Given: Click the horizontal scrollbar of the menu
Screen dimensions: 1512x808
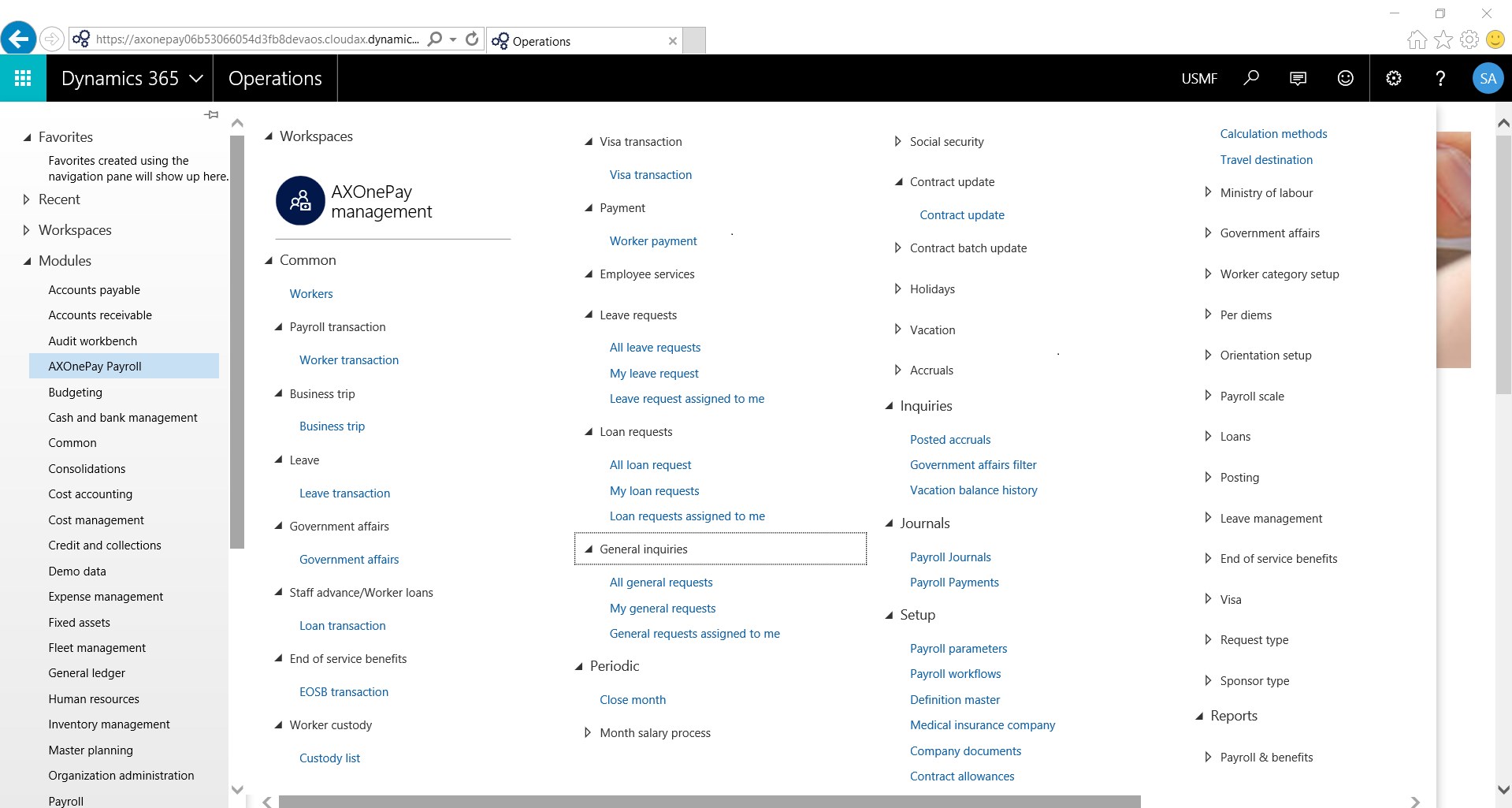Looking at the screenshot, I should [x=709, y=802].
